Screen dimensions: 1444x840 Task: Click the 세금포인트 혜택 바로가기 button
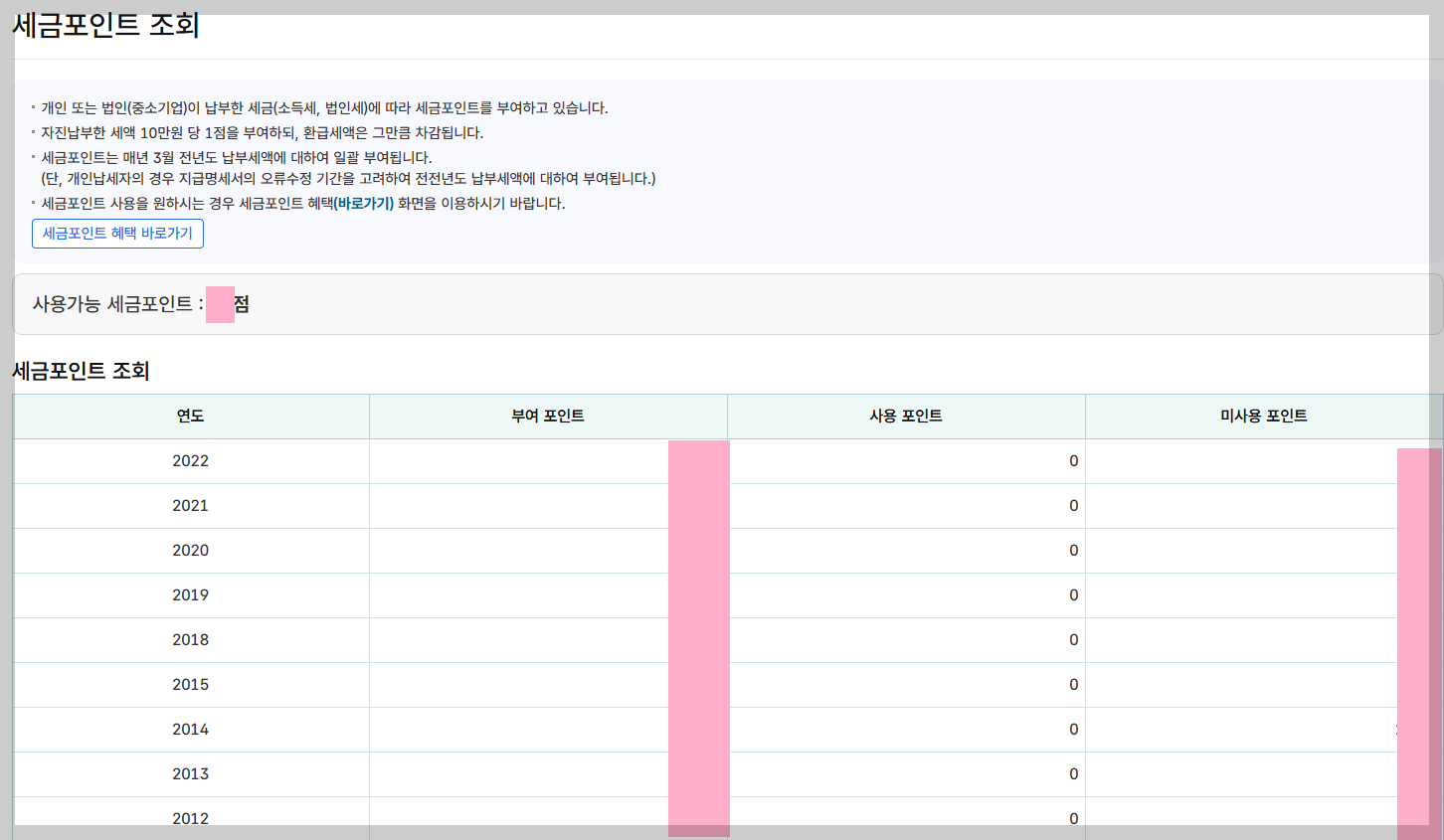pyautogui.click(x=117, y=234)
